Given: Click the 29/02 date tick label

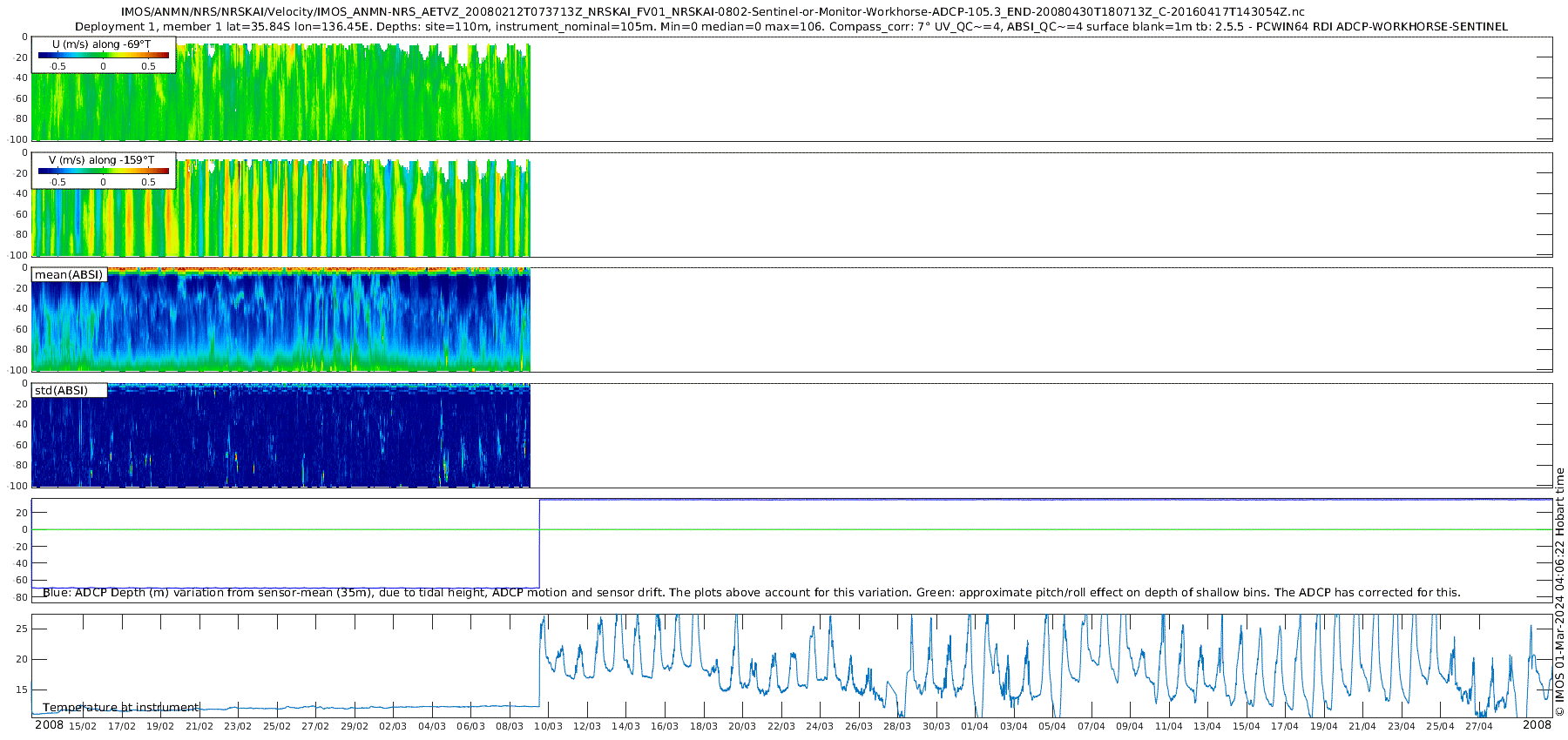Looking at the screenshot, I should point(355,726).
